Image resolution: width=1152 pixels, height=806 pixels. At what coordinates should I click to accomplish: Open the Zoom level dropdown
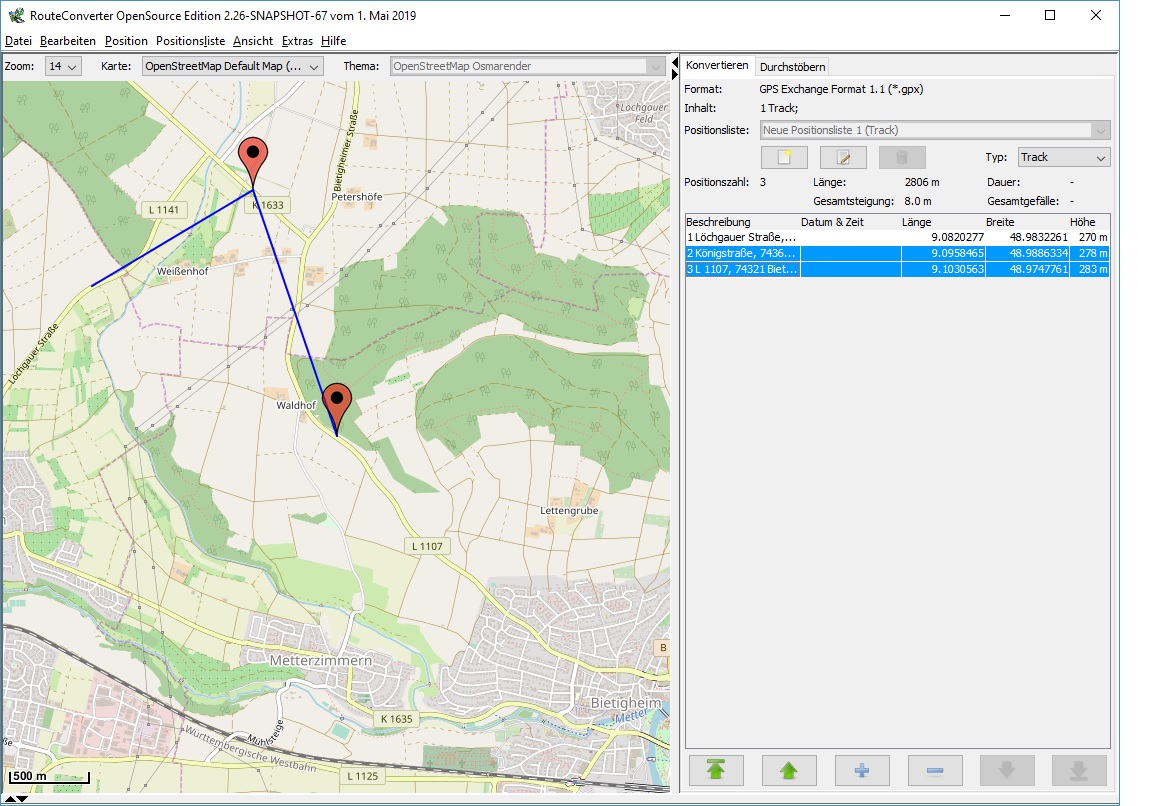pos(63,67)
